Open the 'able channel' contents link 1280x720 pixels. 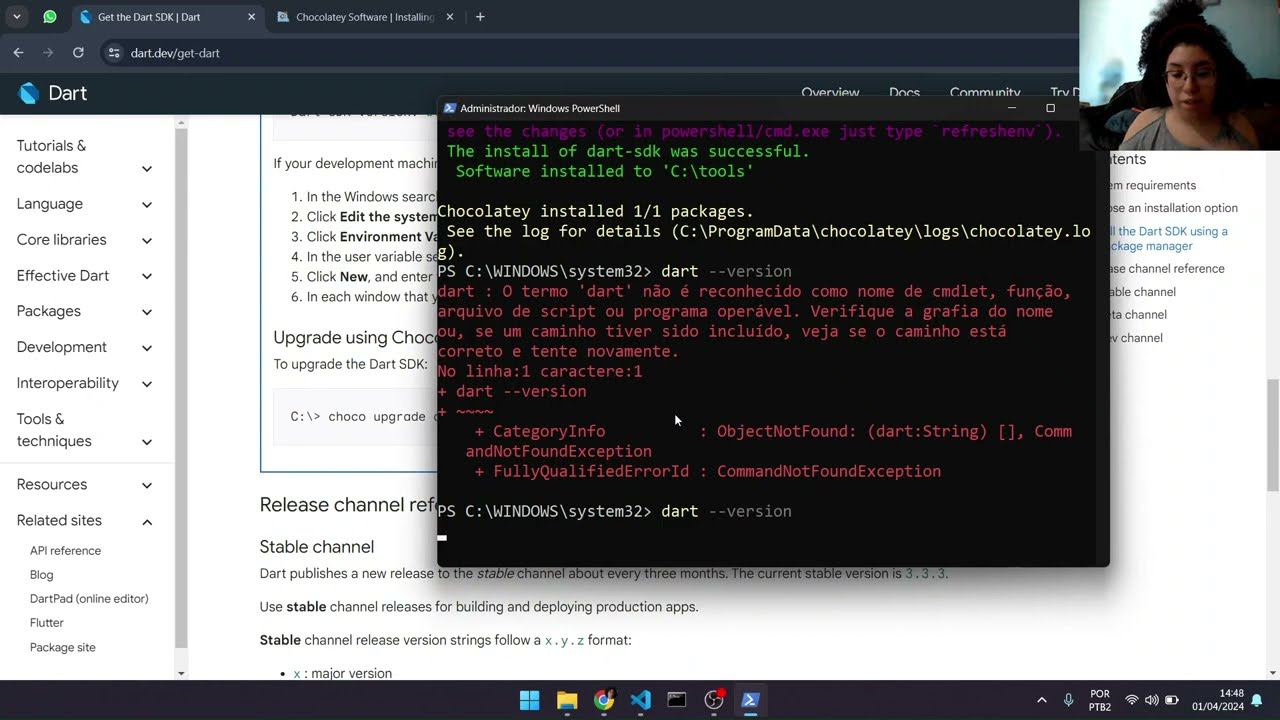pyautogui.click(x=1142, y=292)
